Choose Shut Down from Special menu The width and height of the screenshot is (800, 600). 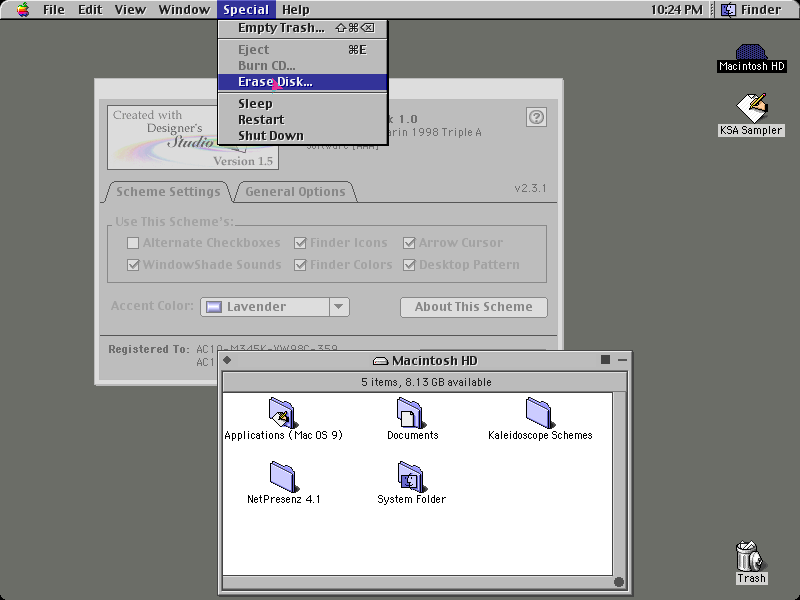click(303, 136)
